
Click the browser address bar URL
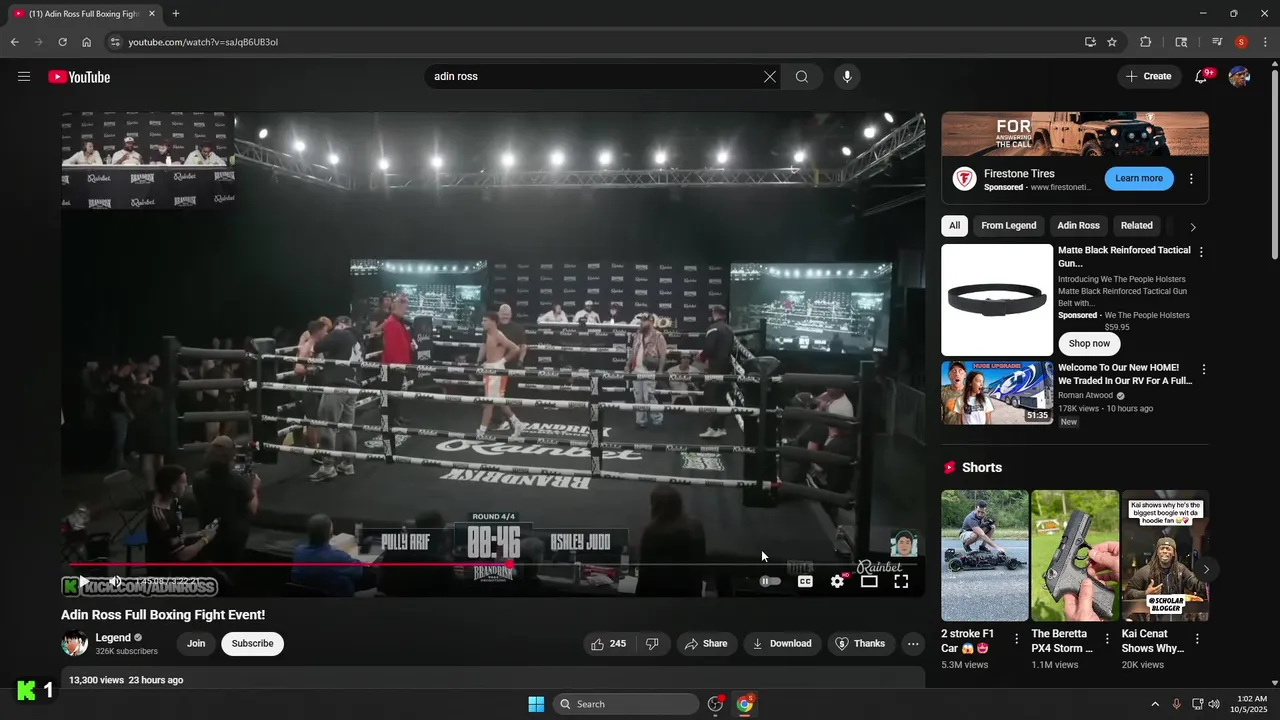point(203,42)
